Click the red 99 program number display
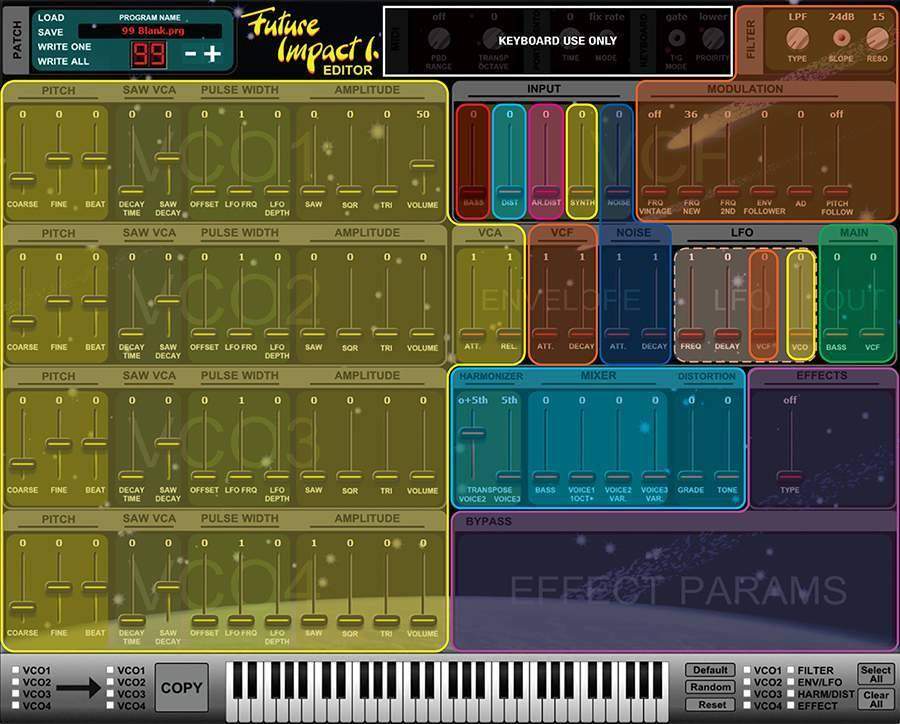 (149, 55)
